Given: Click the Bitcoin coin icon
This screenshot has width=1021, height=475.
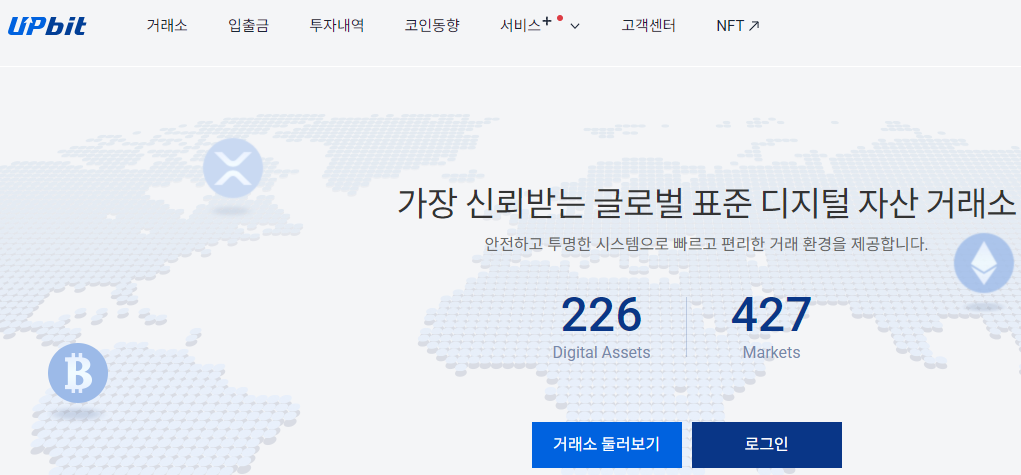Looking at the screenshot, I should [x=78, y=373].
